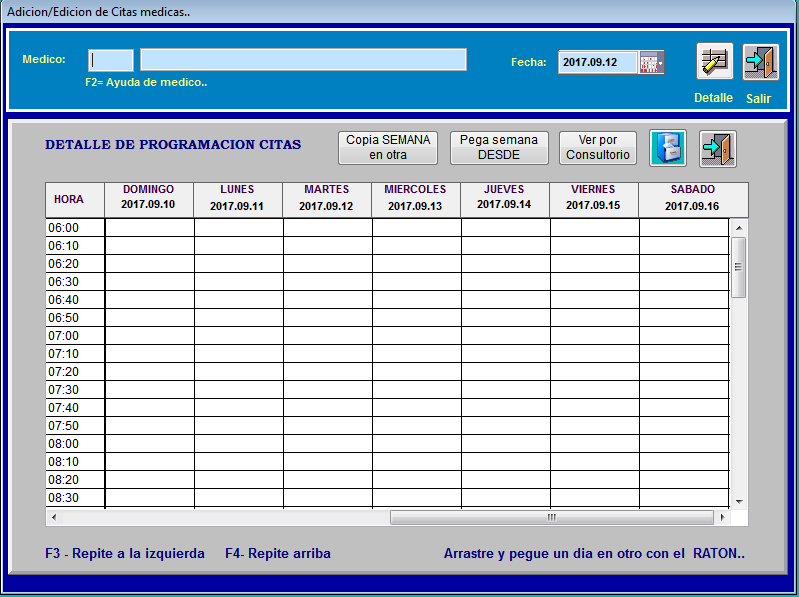Click the 06:20 cell under DOMINGO

(x=149, y=264)
